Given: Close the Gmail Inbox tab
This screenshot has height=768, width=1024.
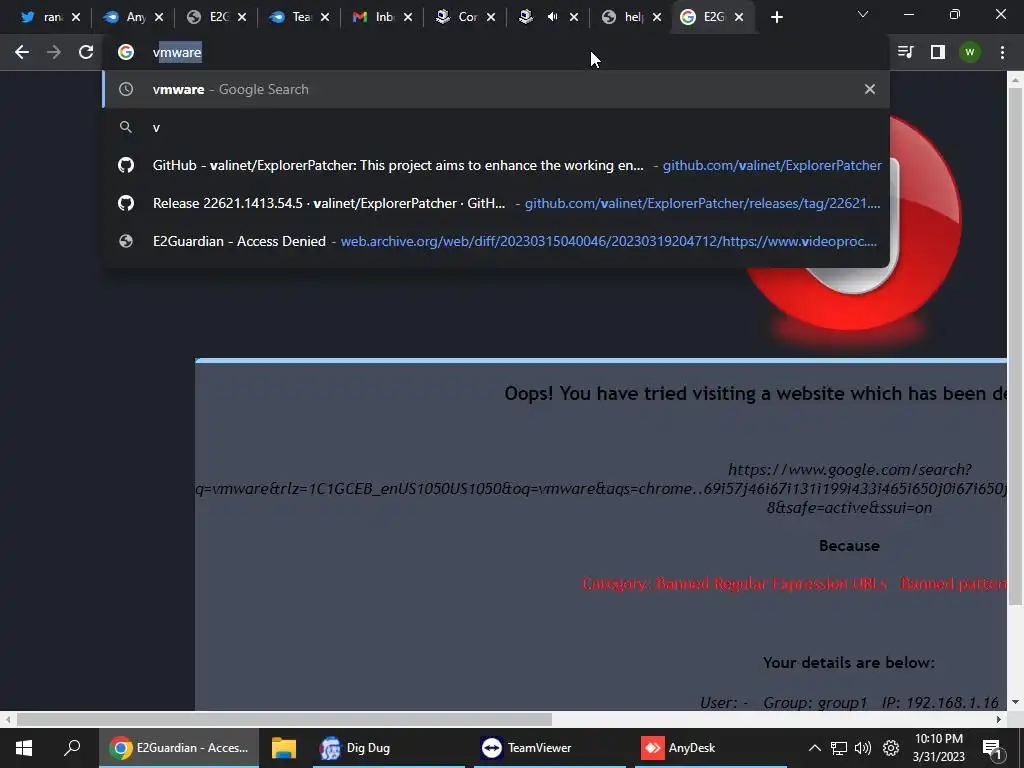Looking at the screenshot, I should (408, 18).
